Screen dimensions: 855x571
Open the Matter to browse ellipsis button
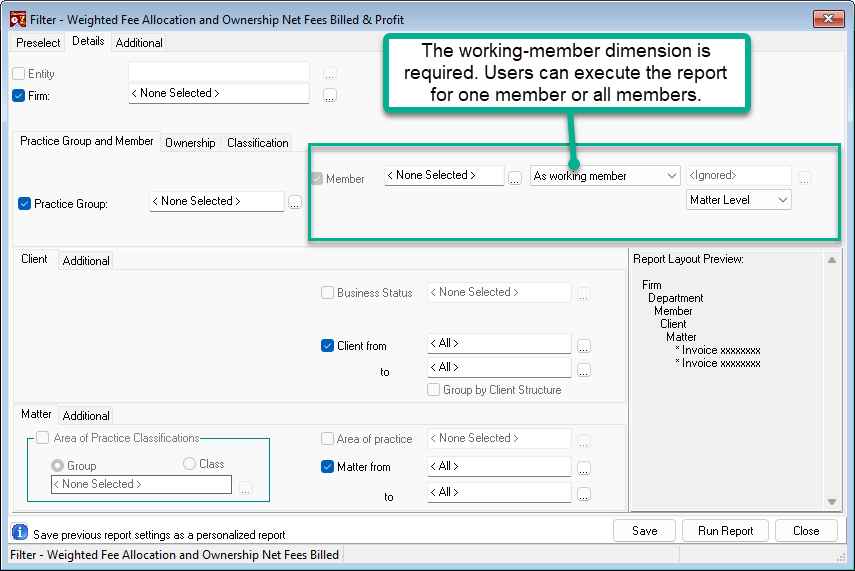click(583, 494)
